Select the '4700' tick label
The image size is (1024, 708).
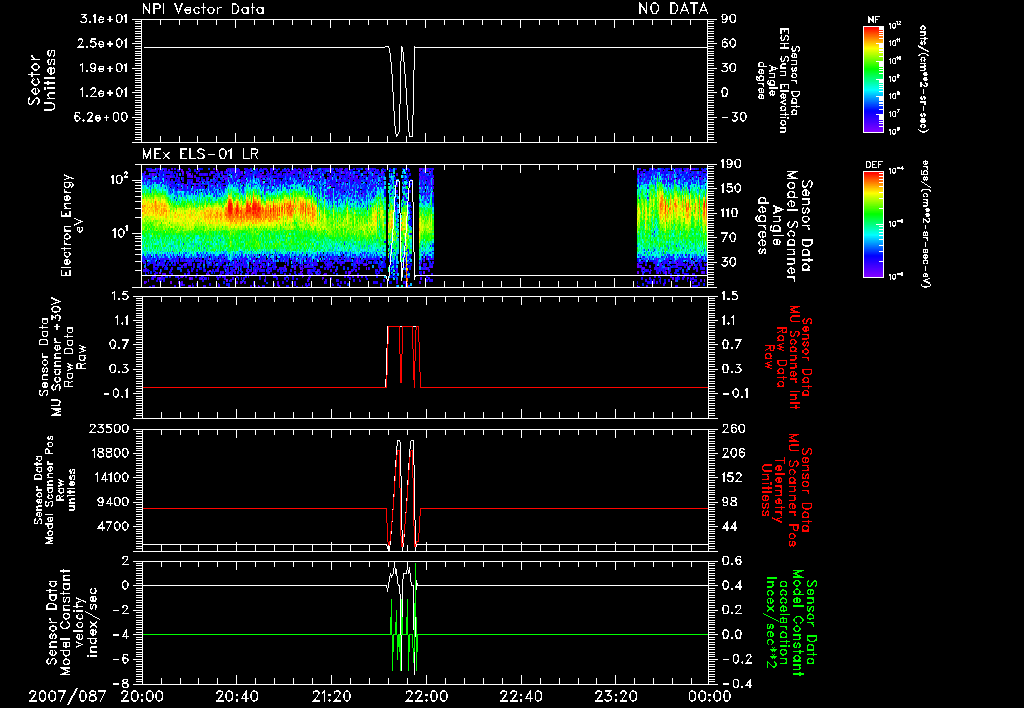click(113, 526)
